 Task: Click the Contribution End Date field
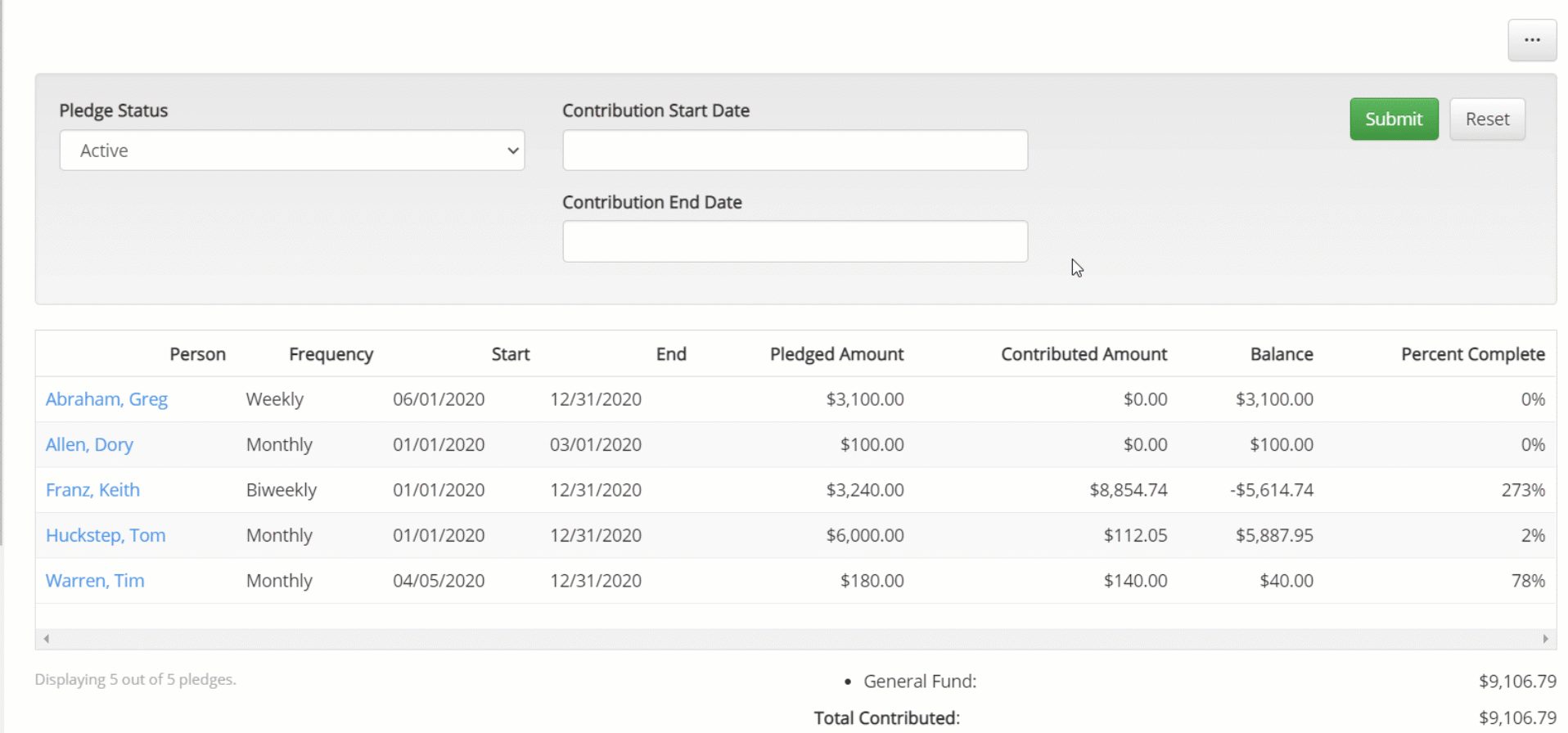point(795,242)
